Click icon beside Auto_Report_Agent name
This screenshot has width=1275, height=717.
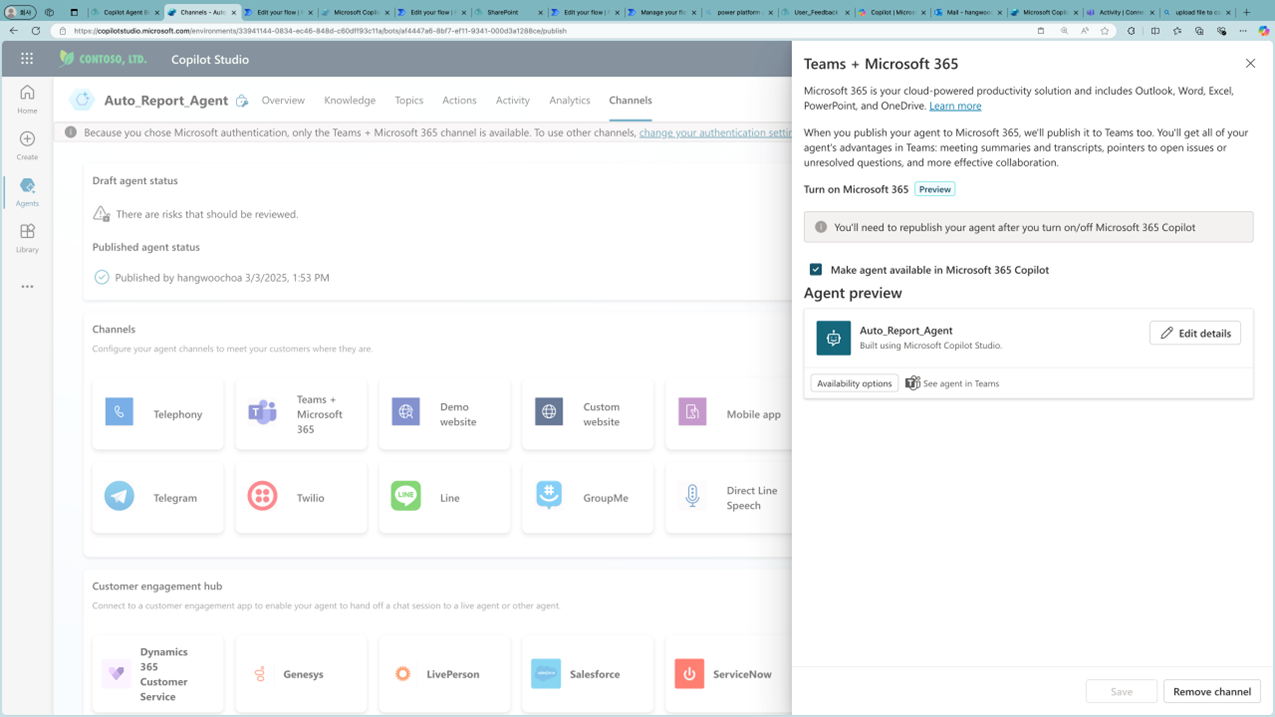coord(242,101)
